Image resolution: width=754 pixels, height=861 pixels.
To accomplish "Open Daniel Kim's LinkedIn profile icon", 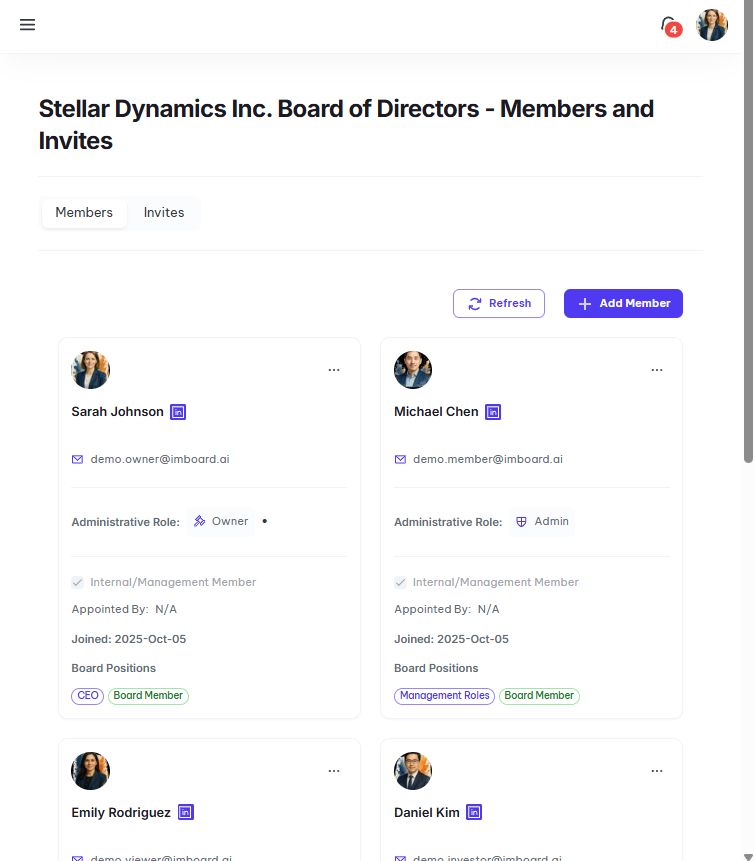I will 474,813.
